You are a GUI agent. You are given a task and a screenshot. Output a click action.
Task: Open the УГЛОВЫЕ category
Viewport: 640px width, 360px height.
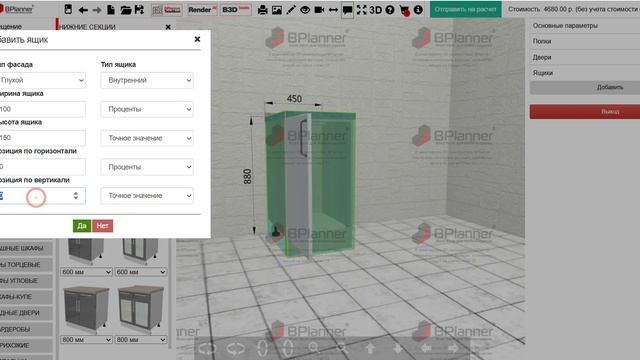[x=26, y=281]
